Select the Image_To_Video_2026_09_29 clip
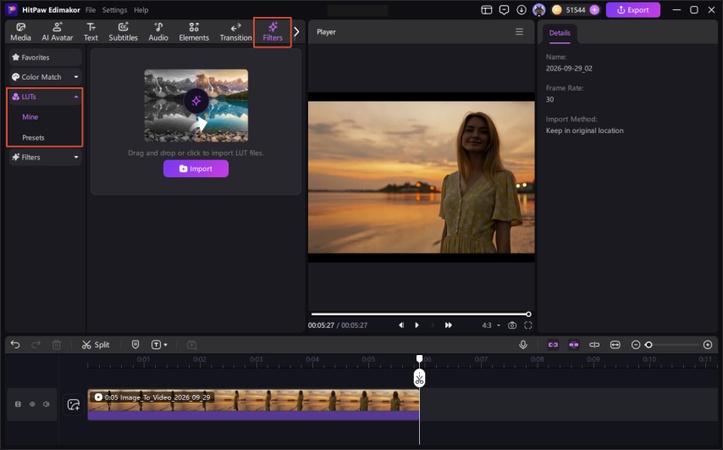The image size is (723, 450). point(254,404)
